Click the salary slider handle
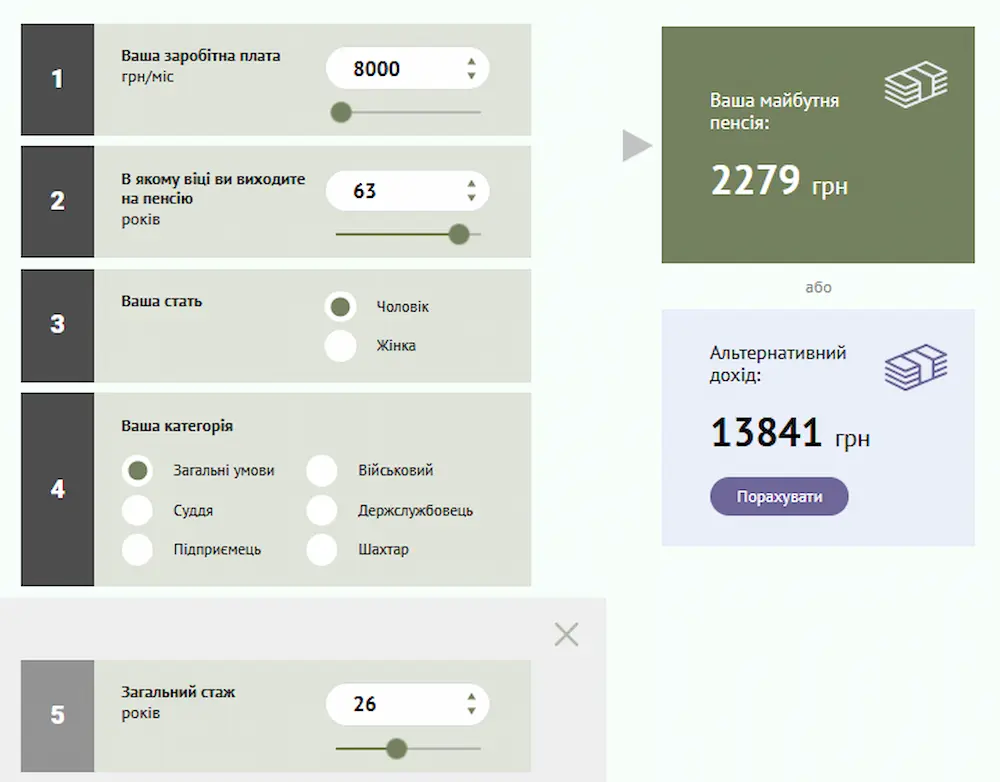The width and height of the screenshot is (1000, 782). pos(341,112)
